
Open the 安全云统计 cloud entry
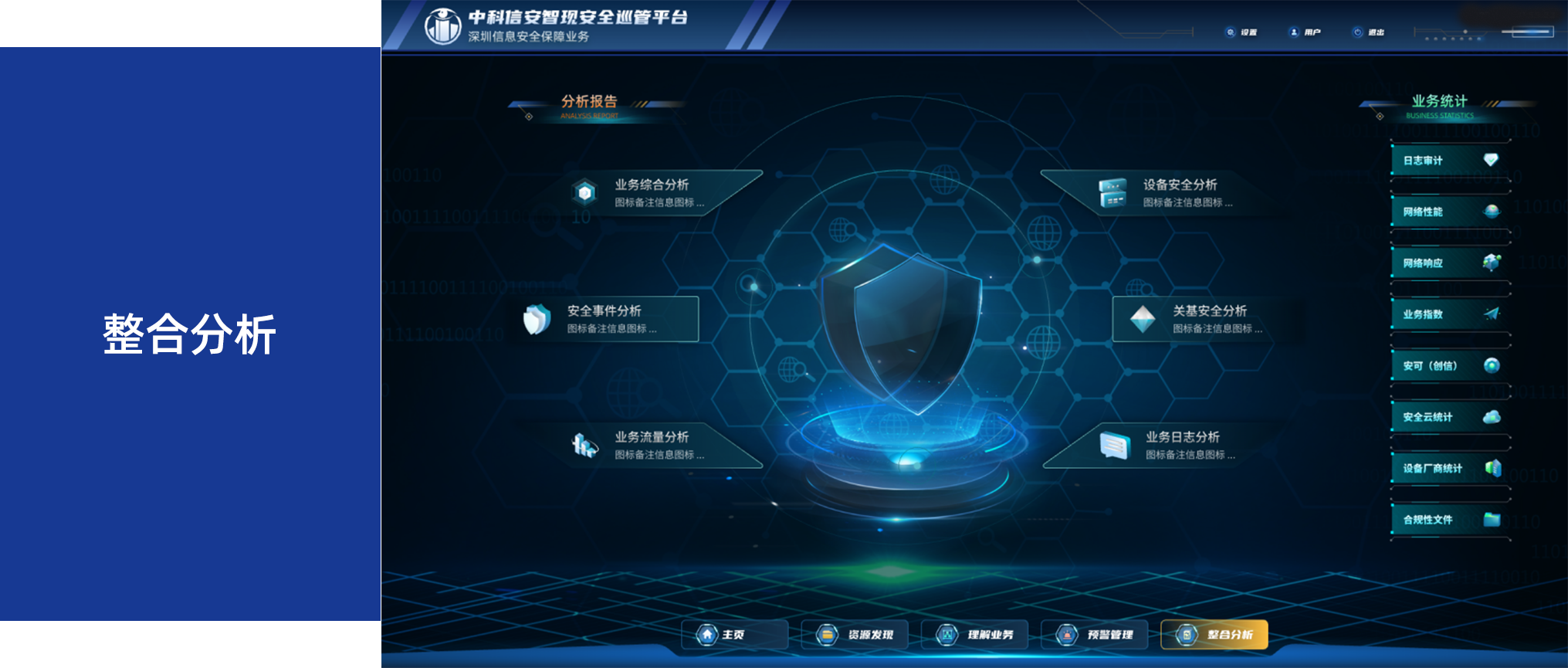[1451, 417]
